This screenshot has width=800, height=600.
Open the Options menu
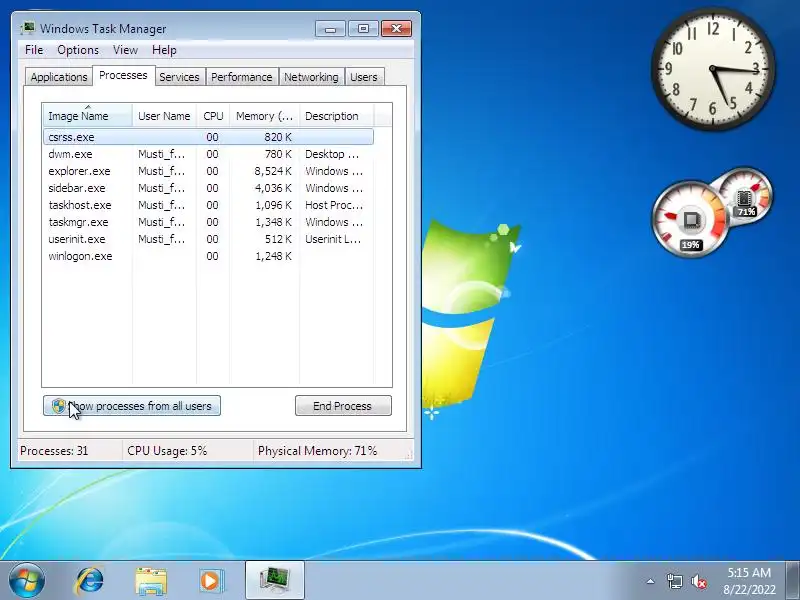[78, 49]
